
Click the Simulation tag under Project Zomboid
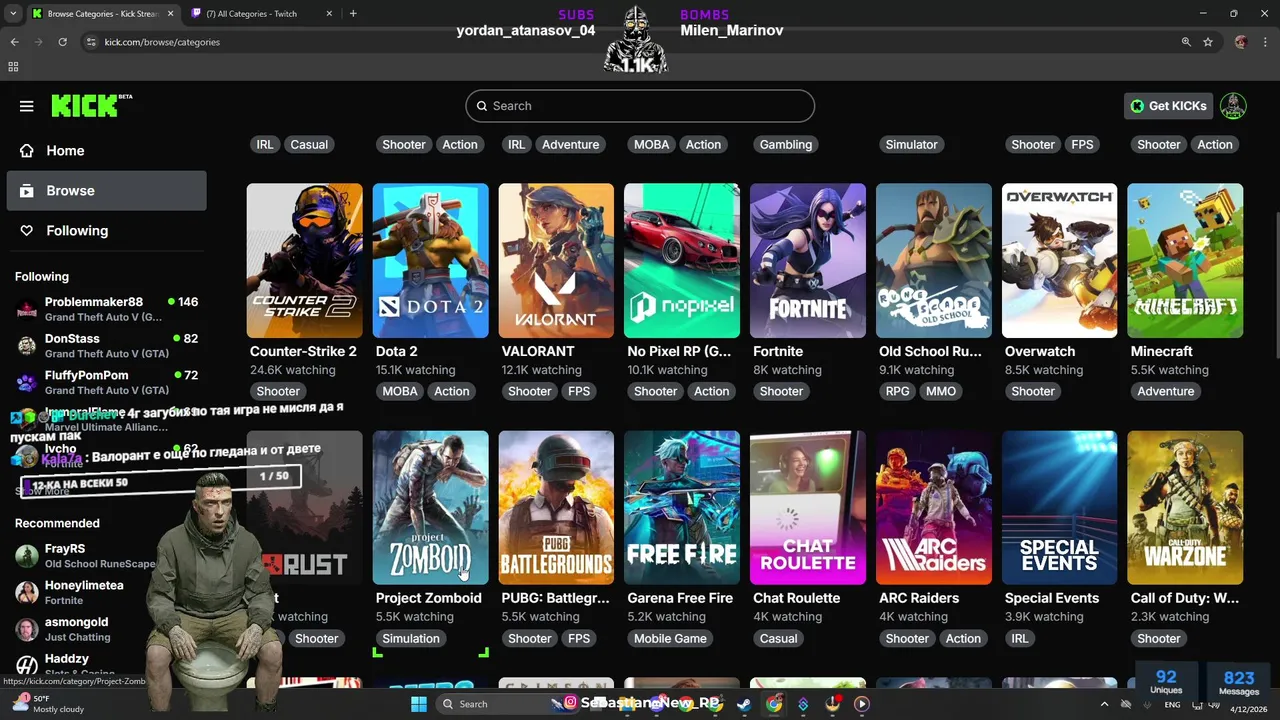click(x=411, y=638)
